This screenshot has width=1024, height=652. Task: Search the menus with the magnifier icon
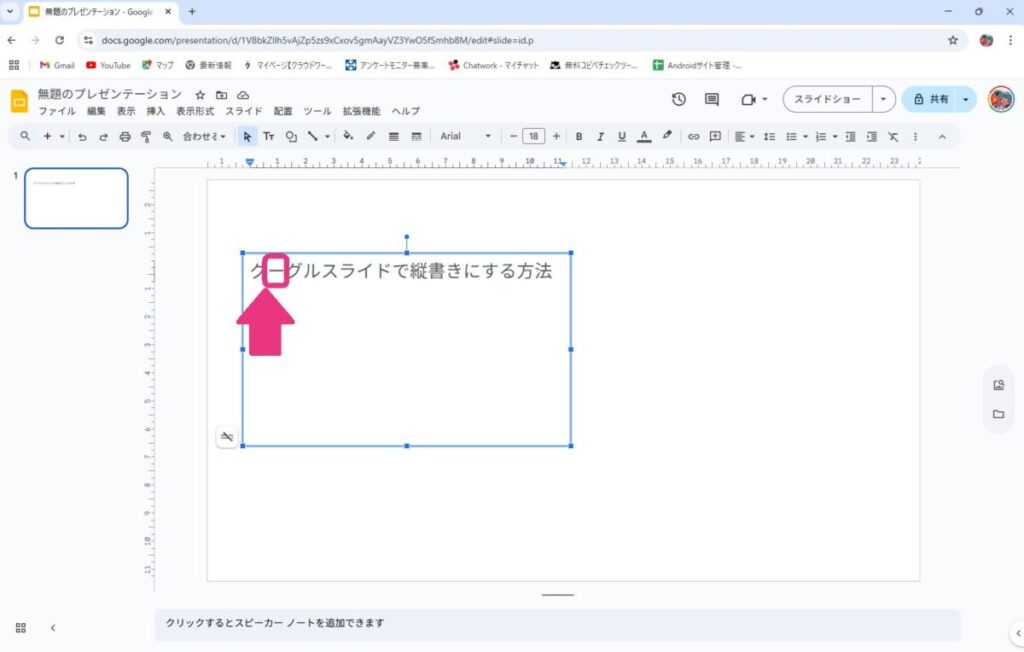pos(25,137)
